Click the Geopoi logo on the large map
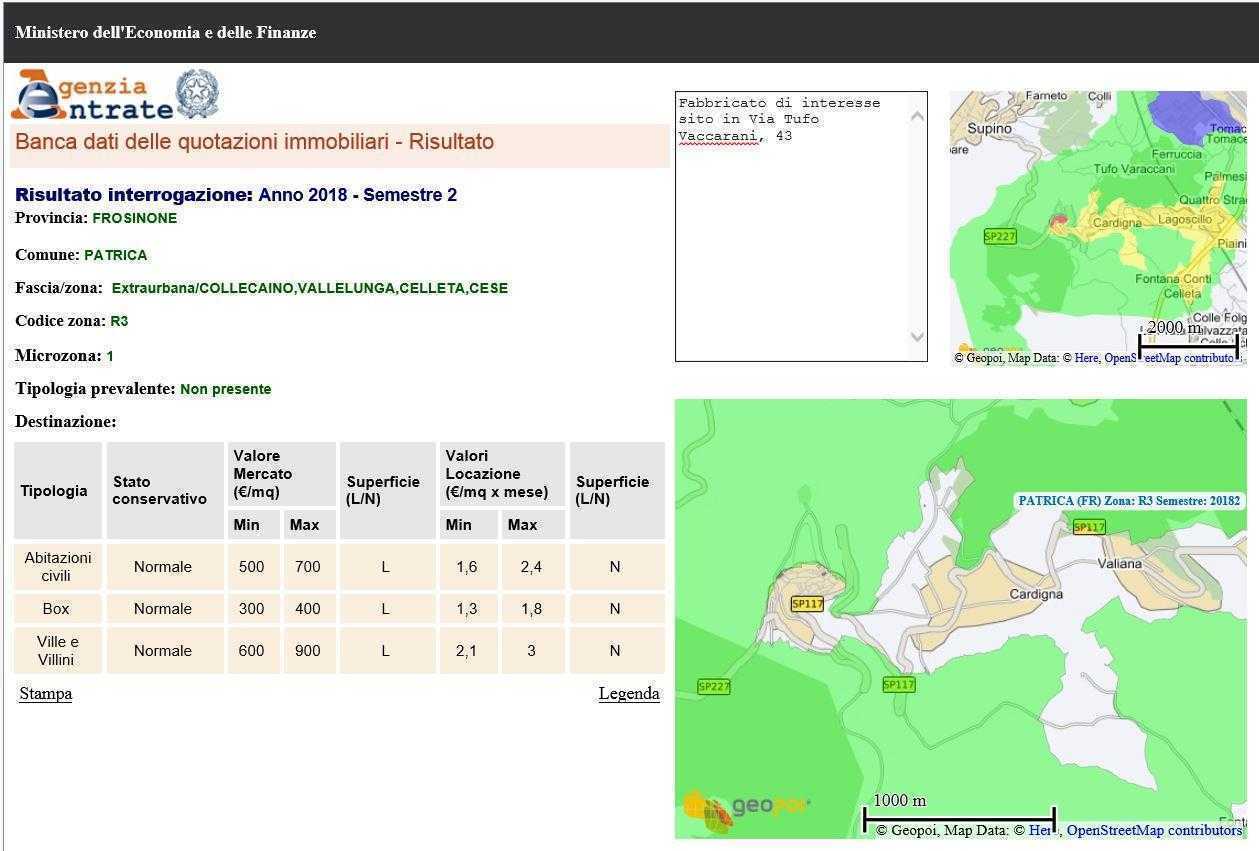This screenshot has width=1259, height=851. [x=746, y=807]
